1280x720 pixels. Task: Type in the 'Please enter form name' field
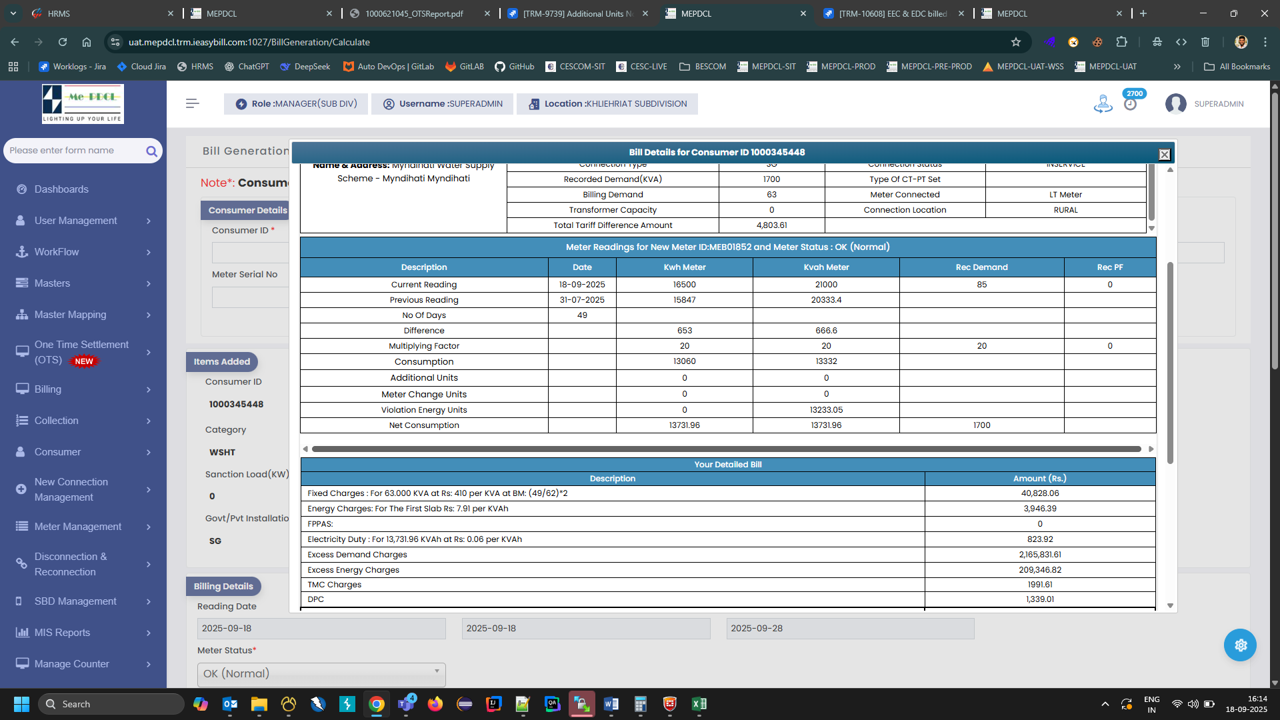(x=75, y=151)
